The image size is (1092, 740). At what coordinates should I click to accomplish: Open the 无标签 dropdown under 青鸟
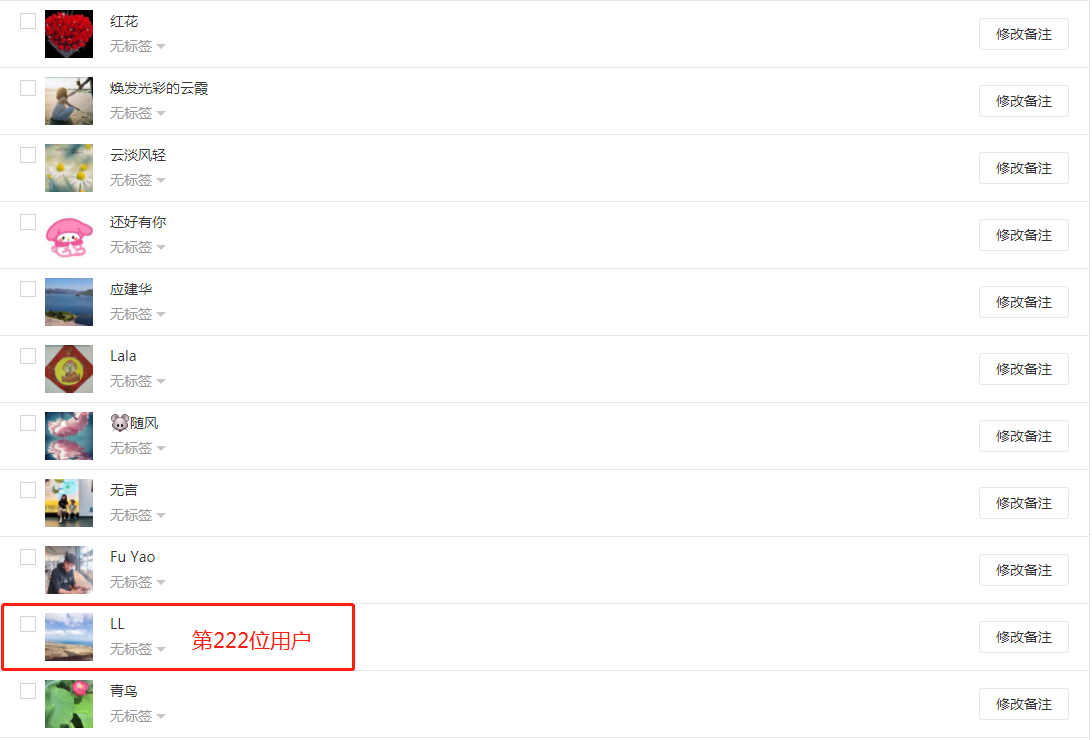click(x=138, y=716)
